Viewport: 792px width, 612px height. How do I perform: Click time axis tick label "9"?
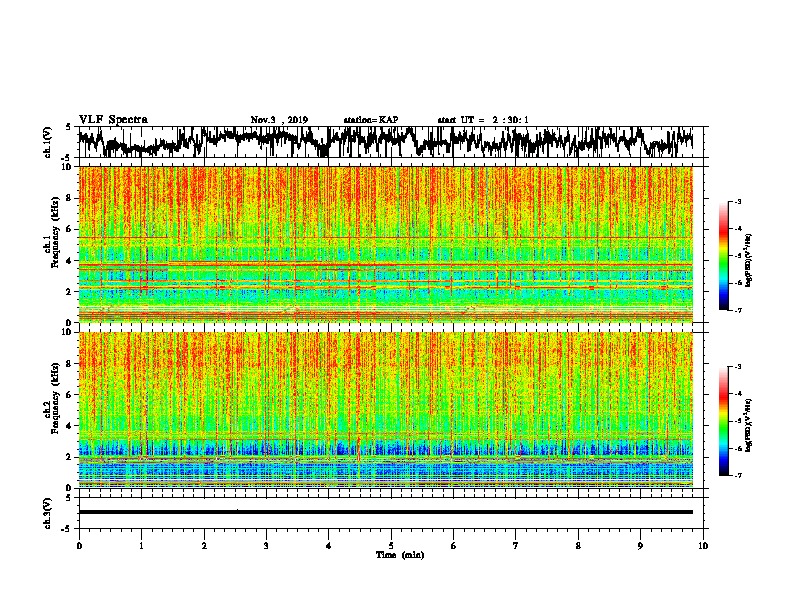(640, 546)
